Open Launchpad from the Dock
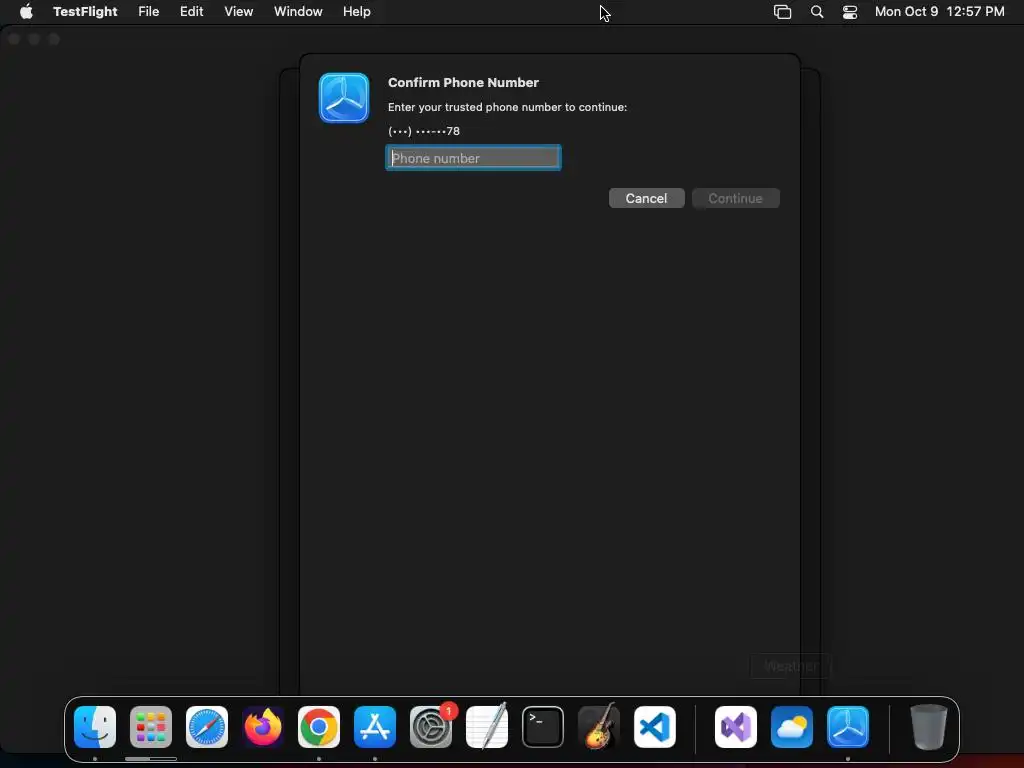 coord(151,727)
